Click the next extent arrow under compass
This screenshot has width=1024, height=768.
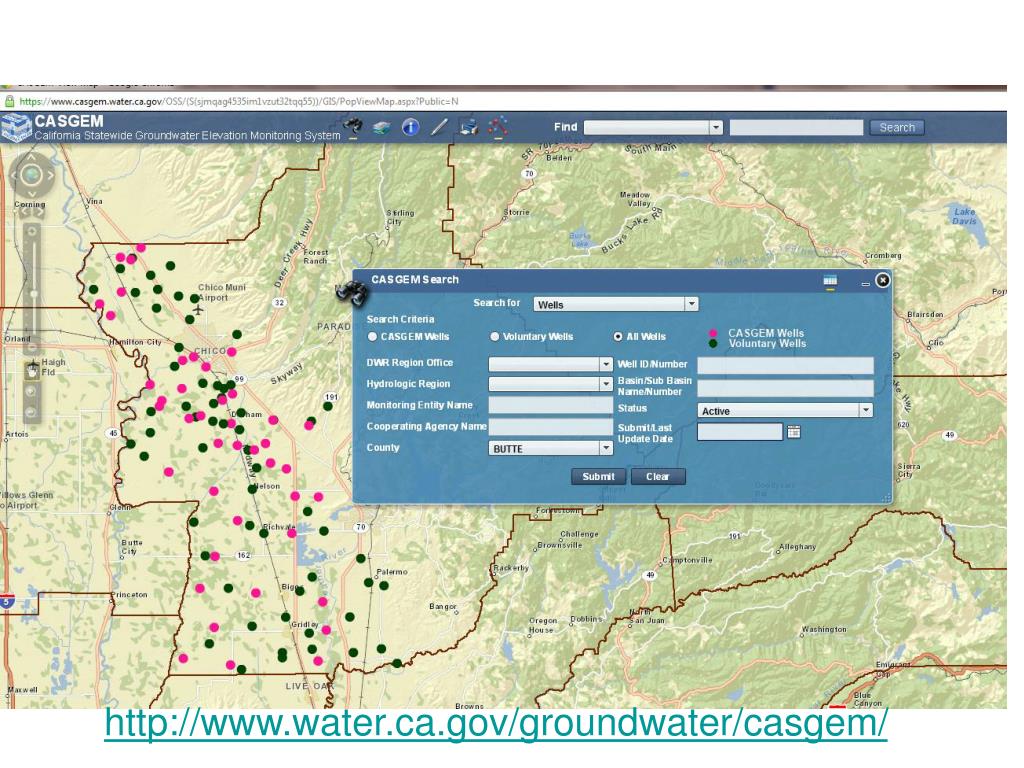pos(39,212)
